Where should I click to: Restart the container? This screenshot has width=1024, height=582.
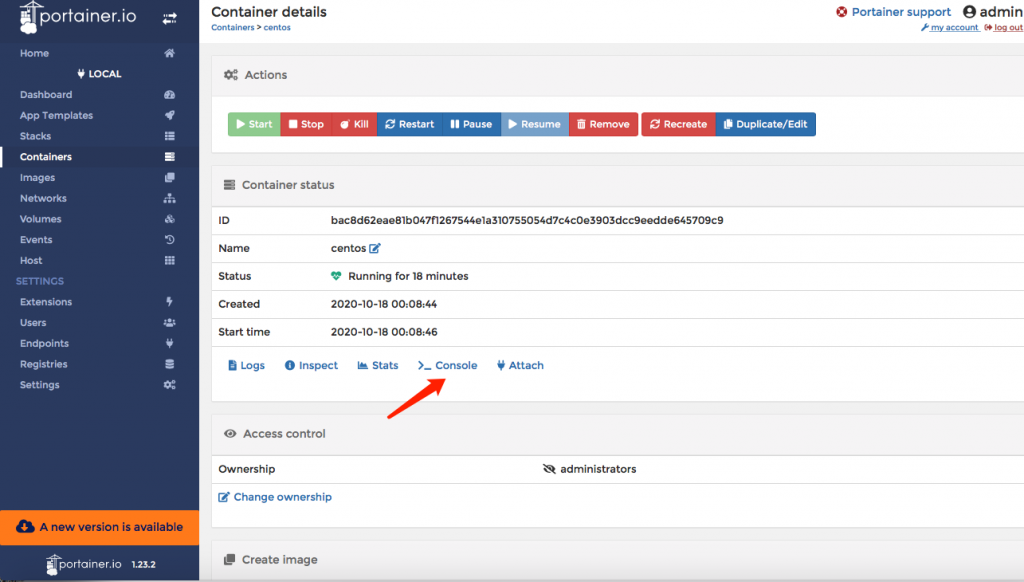409,124
